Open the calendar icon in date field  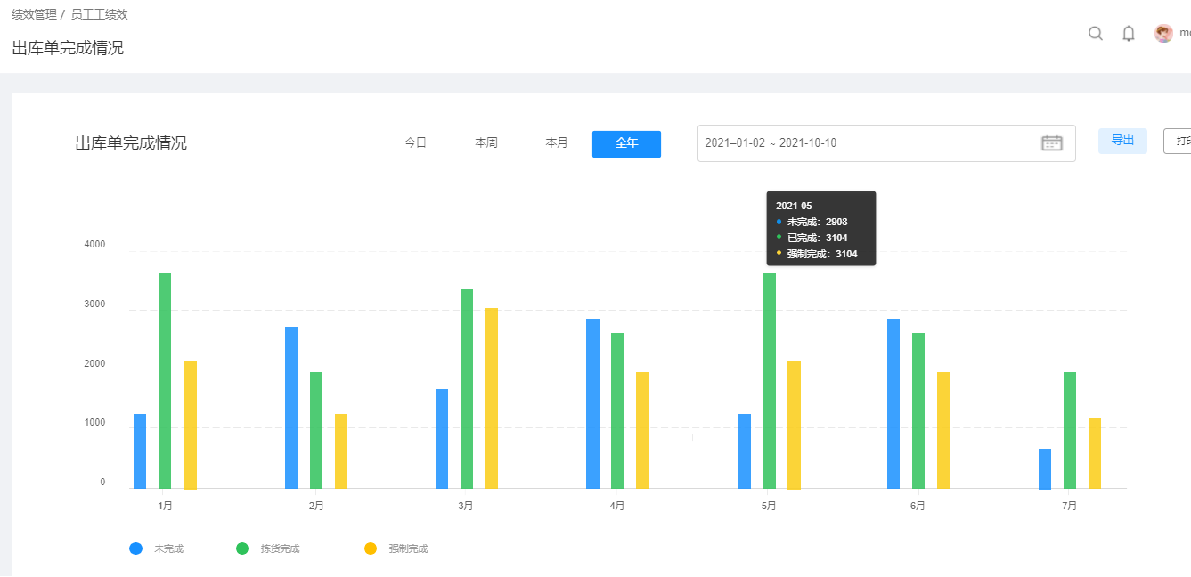[1051, 143]
